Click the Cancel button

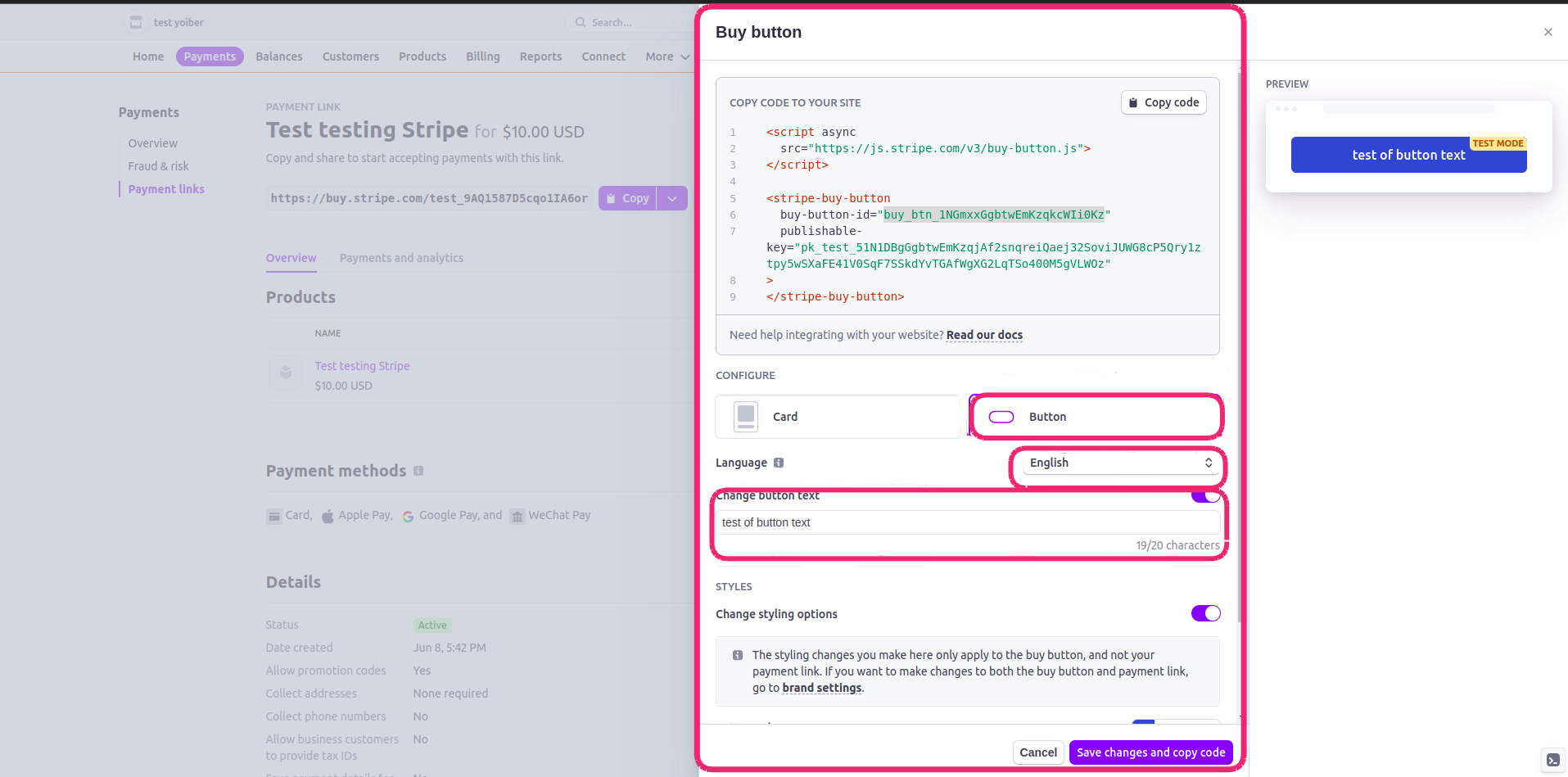(1038, 752)
